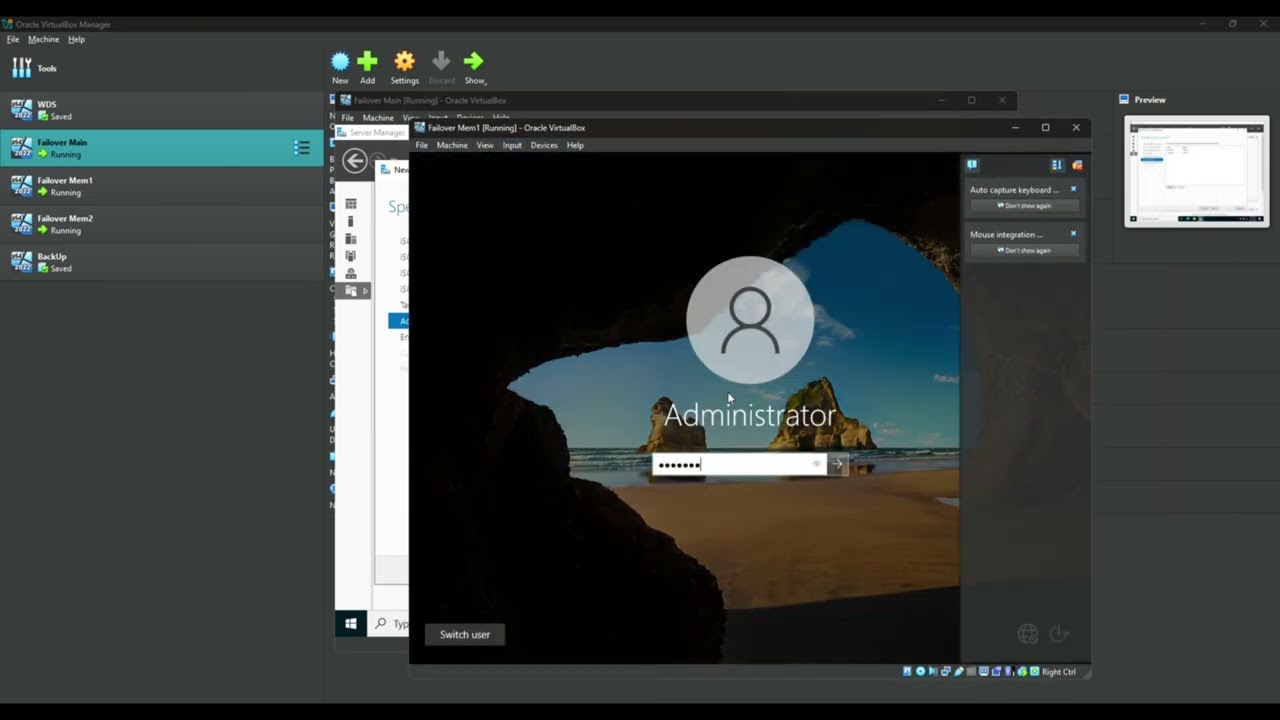Open Machine menu in Failover Mem1 window
This screenshot has width=1280, height=720.
pyautogui.click(x=452, y=145)
